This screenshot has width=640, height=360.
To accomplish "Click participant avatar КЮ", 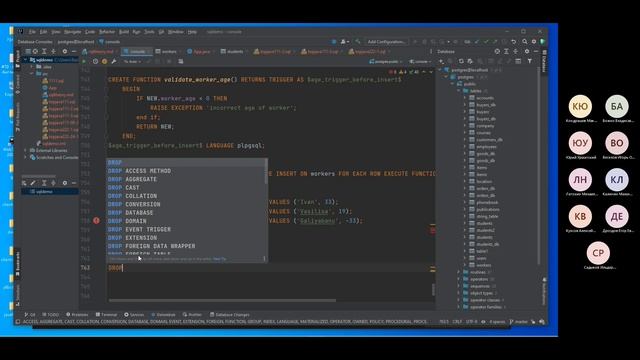I will (580, 107).
